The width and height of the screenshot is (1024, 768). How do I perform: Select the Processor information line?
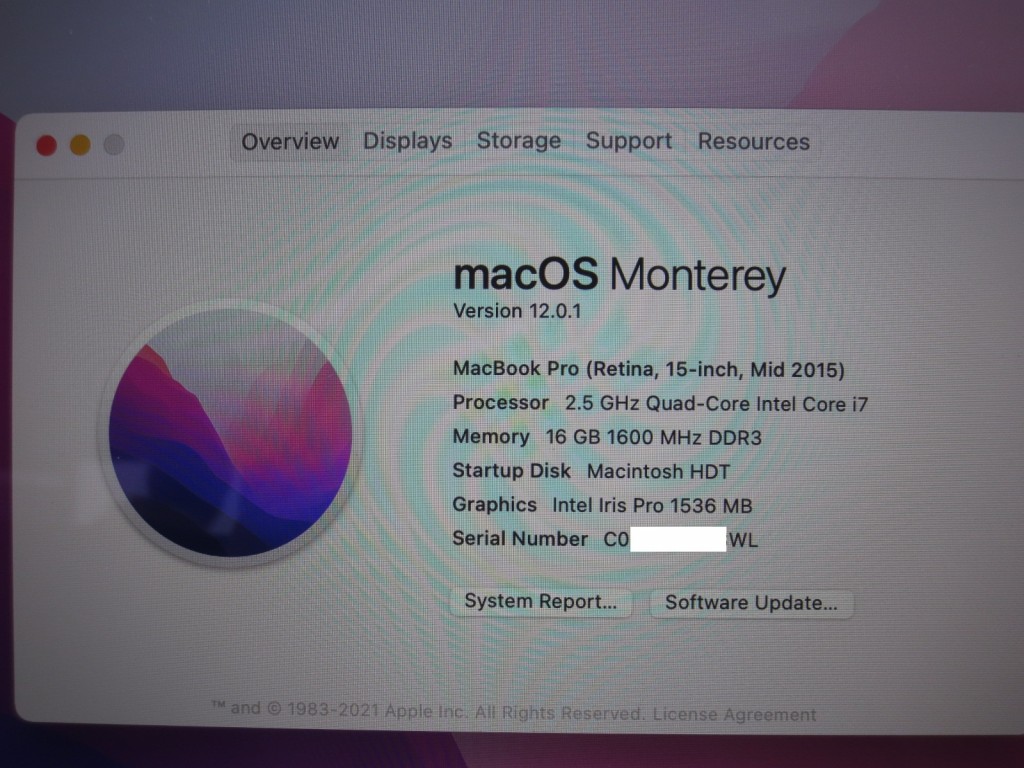click(660, 404)
